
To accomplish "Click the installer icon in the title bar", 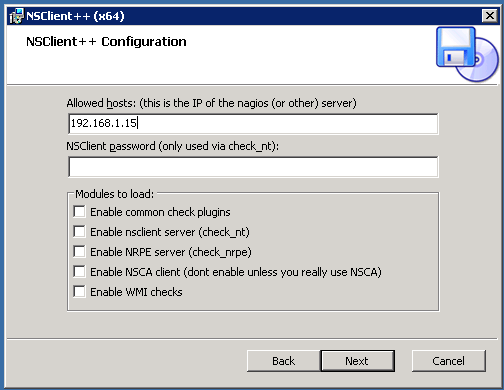I will pyautogui.click(x=16, y=16).
